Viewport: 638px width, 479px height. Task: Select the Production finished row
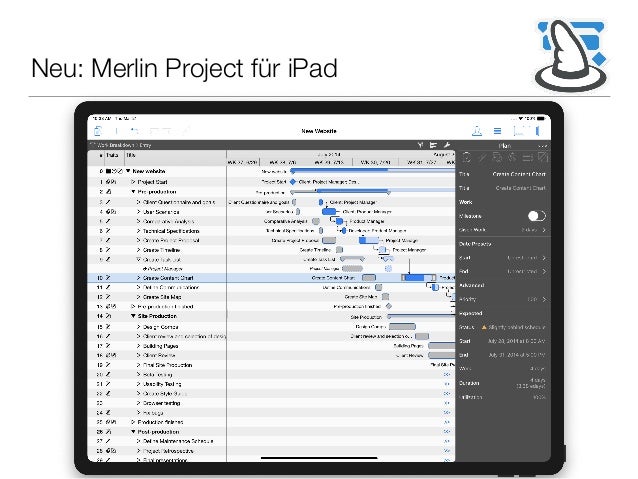[157, 422]
